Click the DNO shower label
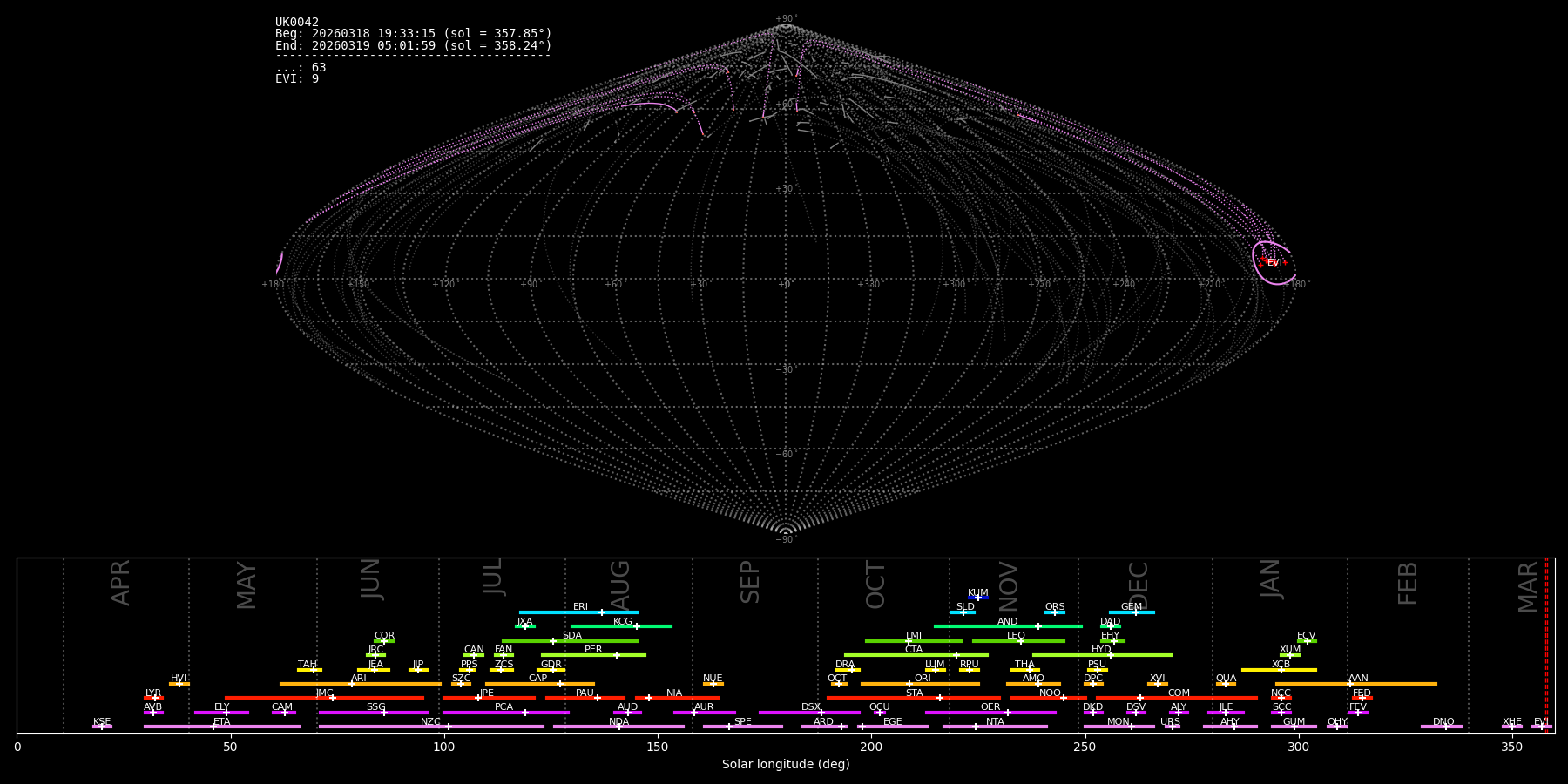This screenshot has width=1568, height=784. click(x=1443, y=722)
